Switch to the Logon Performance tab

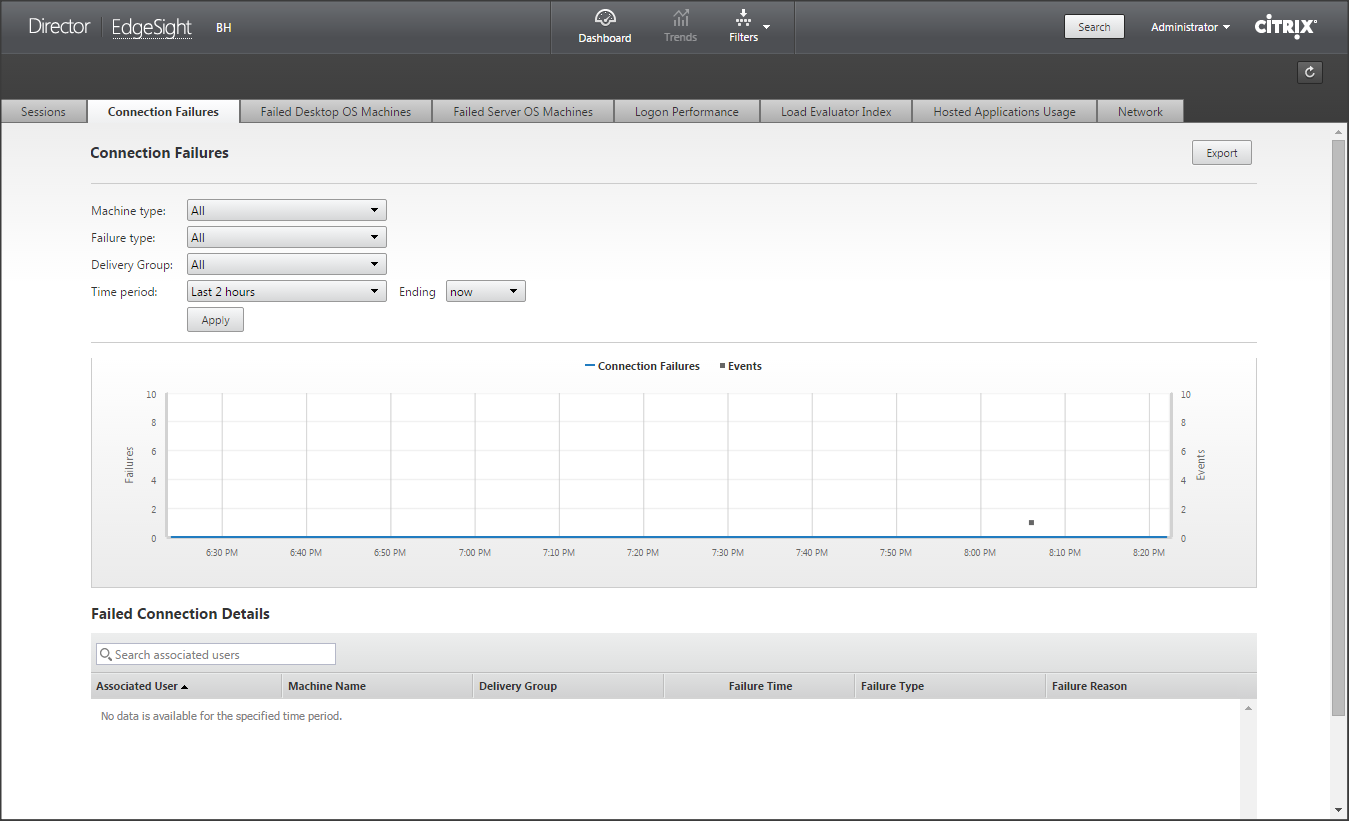(686, 112)
